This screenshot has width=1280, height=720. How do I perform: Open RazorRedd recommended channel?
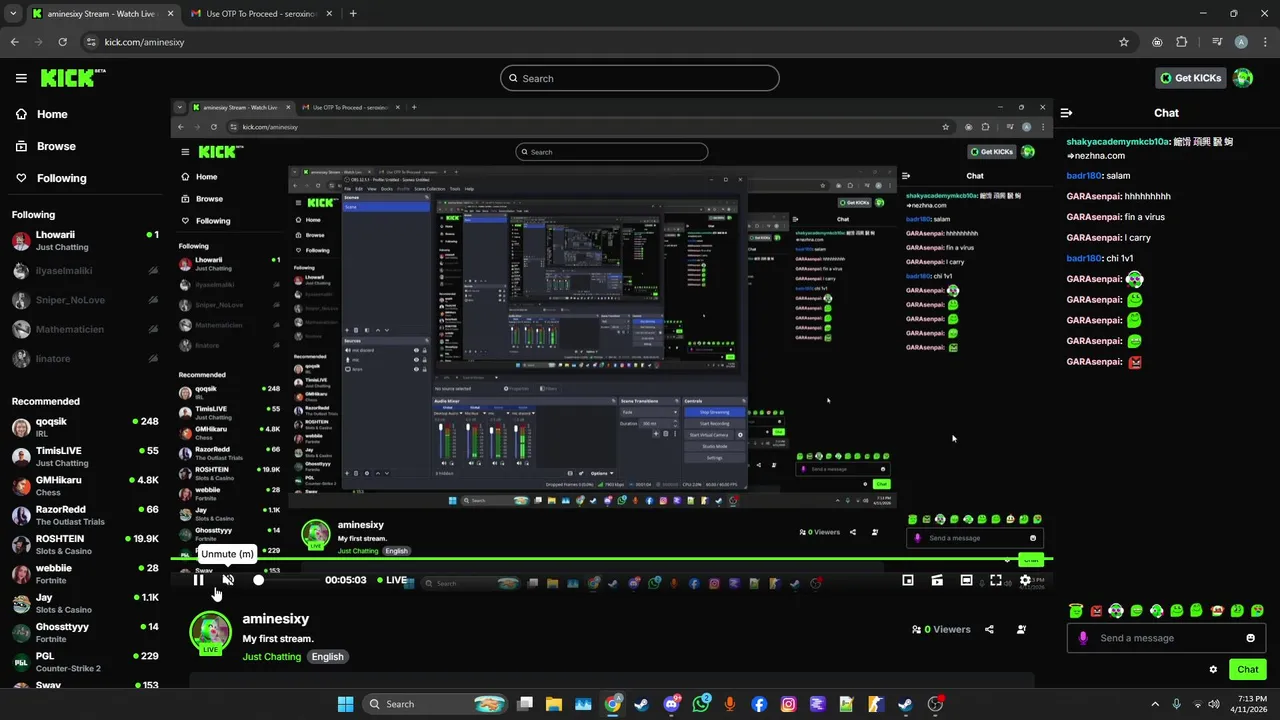click(85, 516)
